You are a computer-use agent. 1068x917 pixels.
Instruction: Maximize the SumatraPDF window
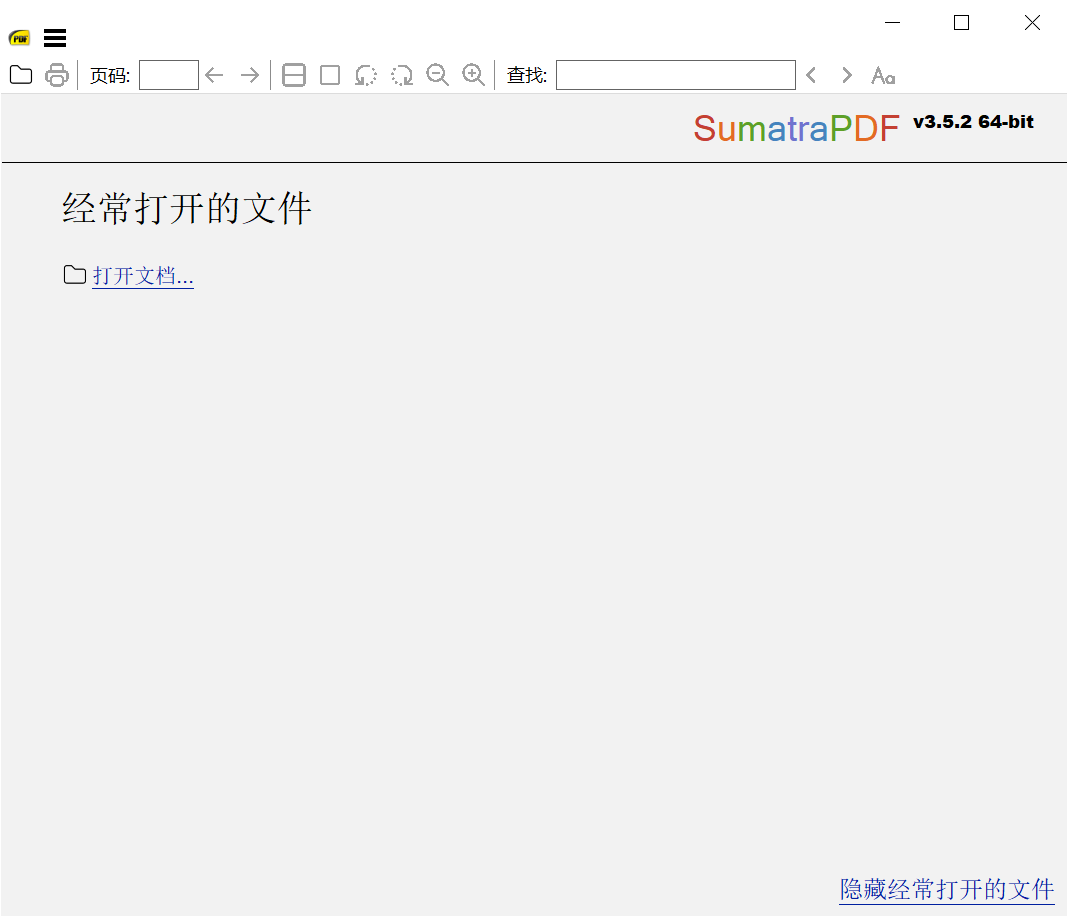click(961, 22)
